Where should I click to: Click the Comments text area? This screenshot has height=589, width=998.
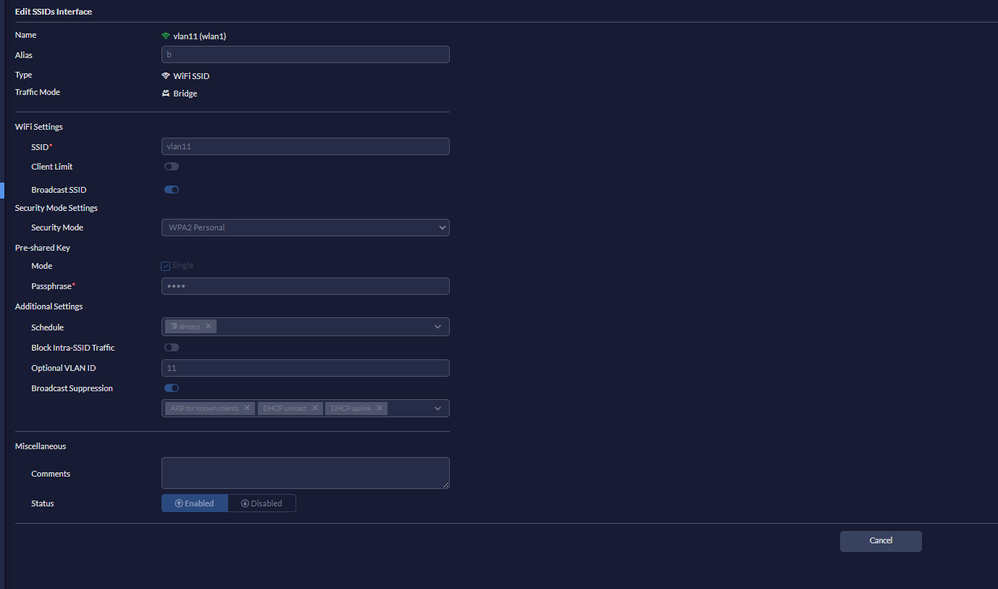(x=306, y=473)
